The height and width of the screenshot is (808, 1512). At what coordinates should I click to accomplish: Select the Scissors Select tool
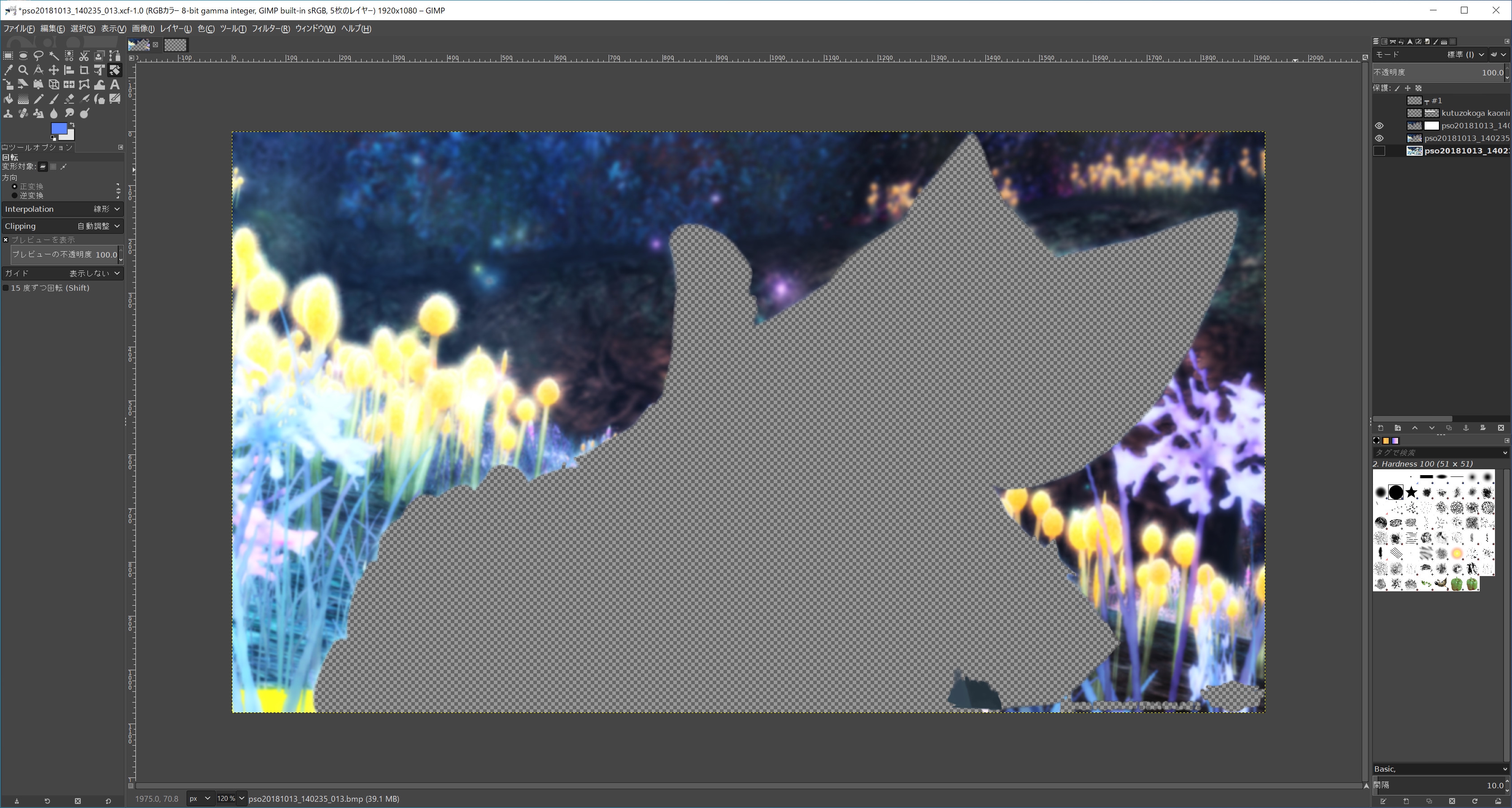pyautogui.click(x=84, y=56)
